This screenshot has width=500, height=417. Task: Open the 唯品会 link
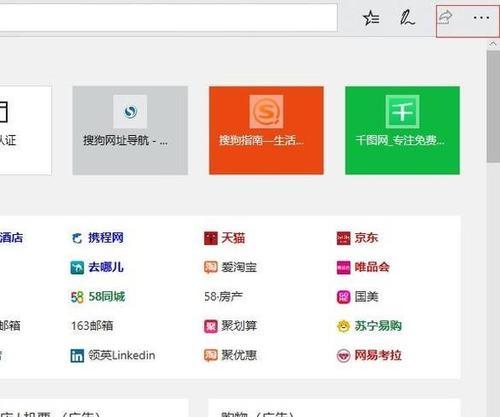tap(372, 267)
